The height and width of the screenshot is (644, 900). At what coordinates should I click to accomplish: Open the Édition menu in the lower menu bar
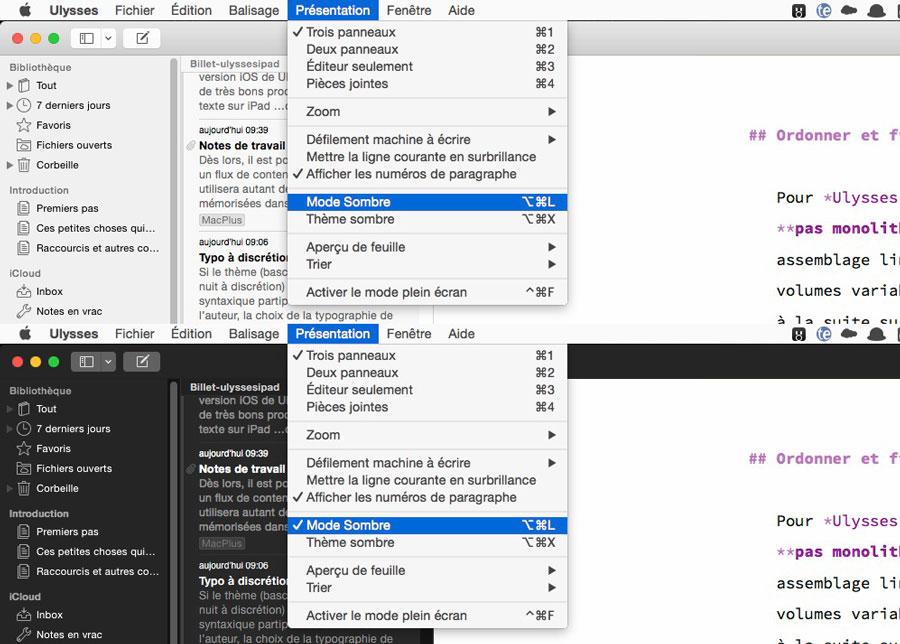(191, 333)
